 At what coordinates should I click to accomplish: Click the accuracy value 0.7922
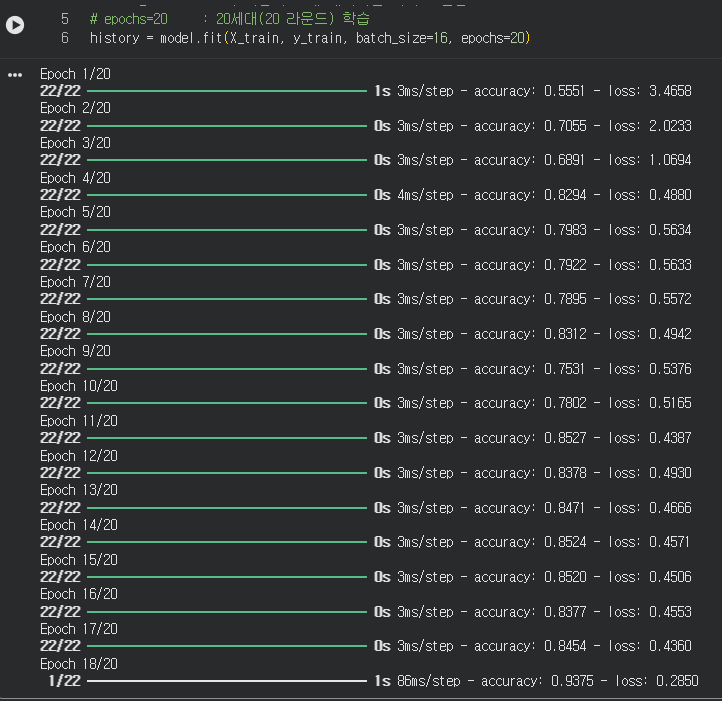[565, 265]
